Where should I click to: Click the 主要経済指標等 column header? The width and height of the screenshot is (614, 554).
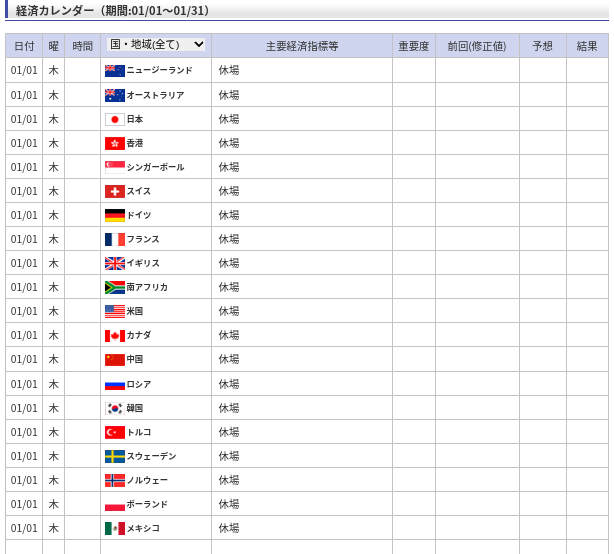tap(301, 46)
